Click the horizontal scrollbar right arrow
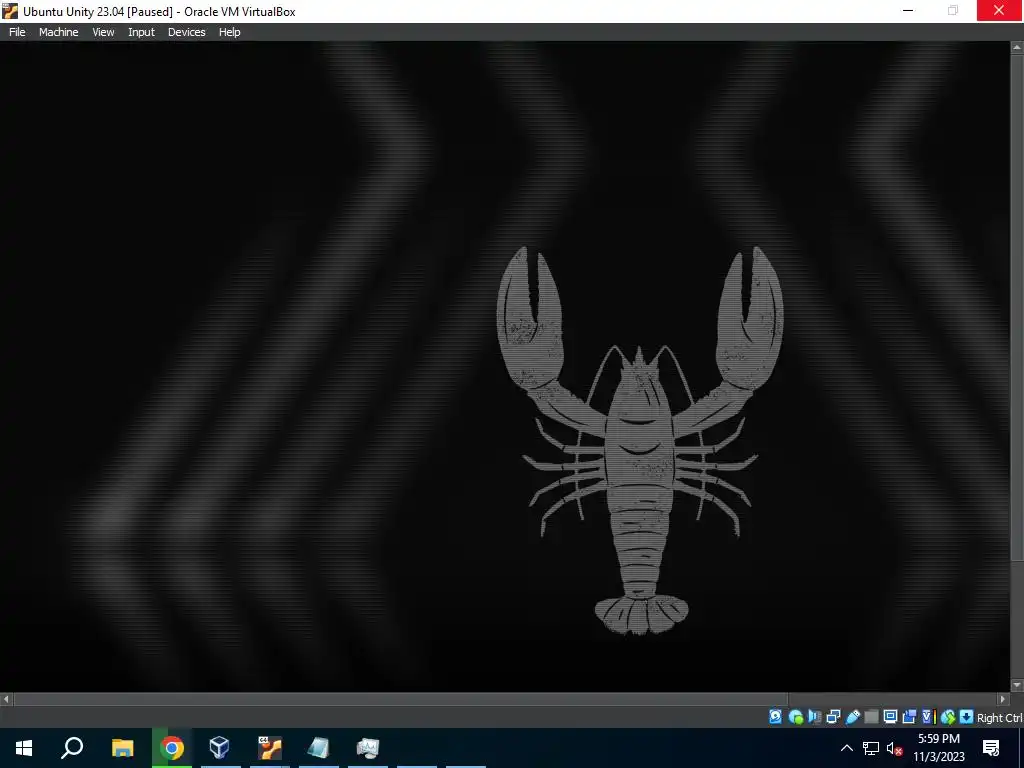The width and height of the screenshot is (1024, 768). tap(1004, 699)
